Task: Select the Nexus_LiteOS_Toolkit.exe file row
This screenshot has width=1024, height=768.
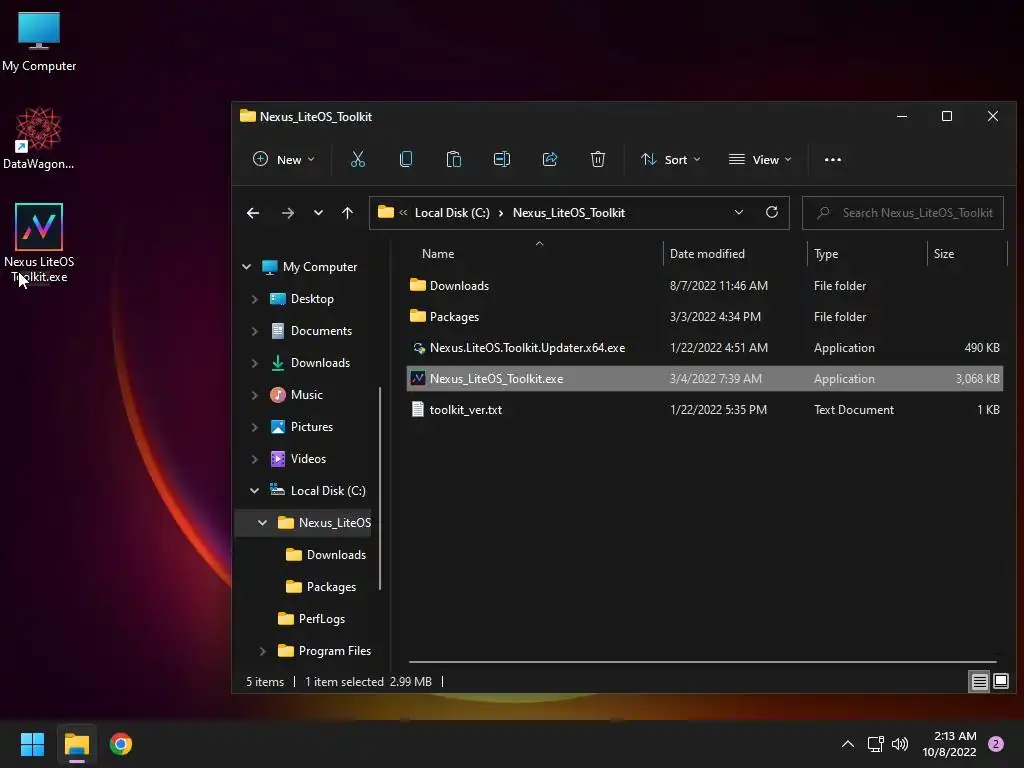Action: 704,379
